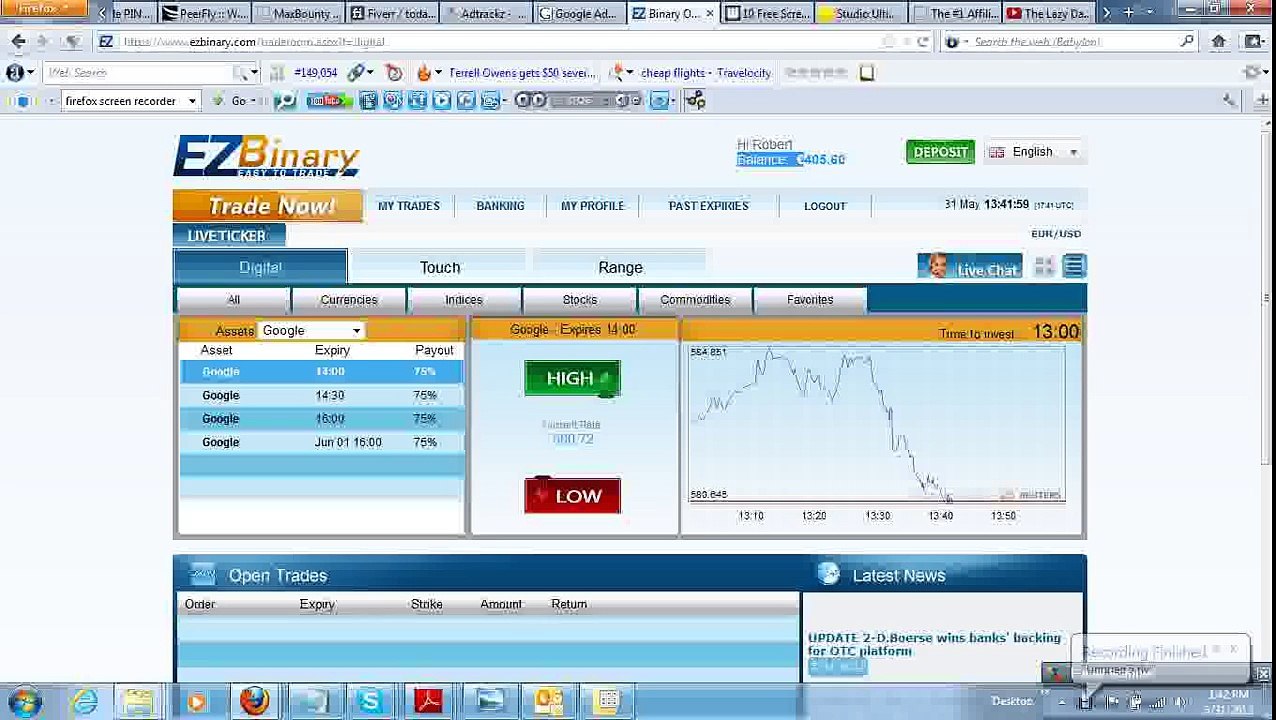Open Adobe Reader from taskbar
Viewport: 1276px width, 720px height.
tap(428, 701)
